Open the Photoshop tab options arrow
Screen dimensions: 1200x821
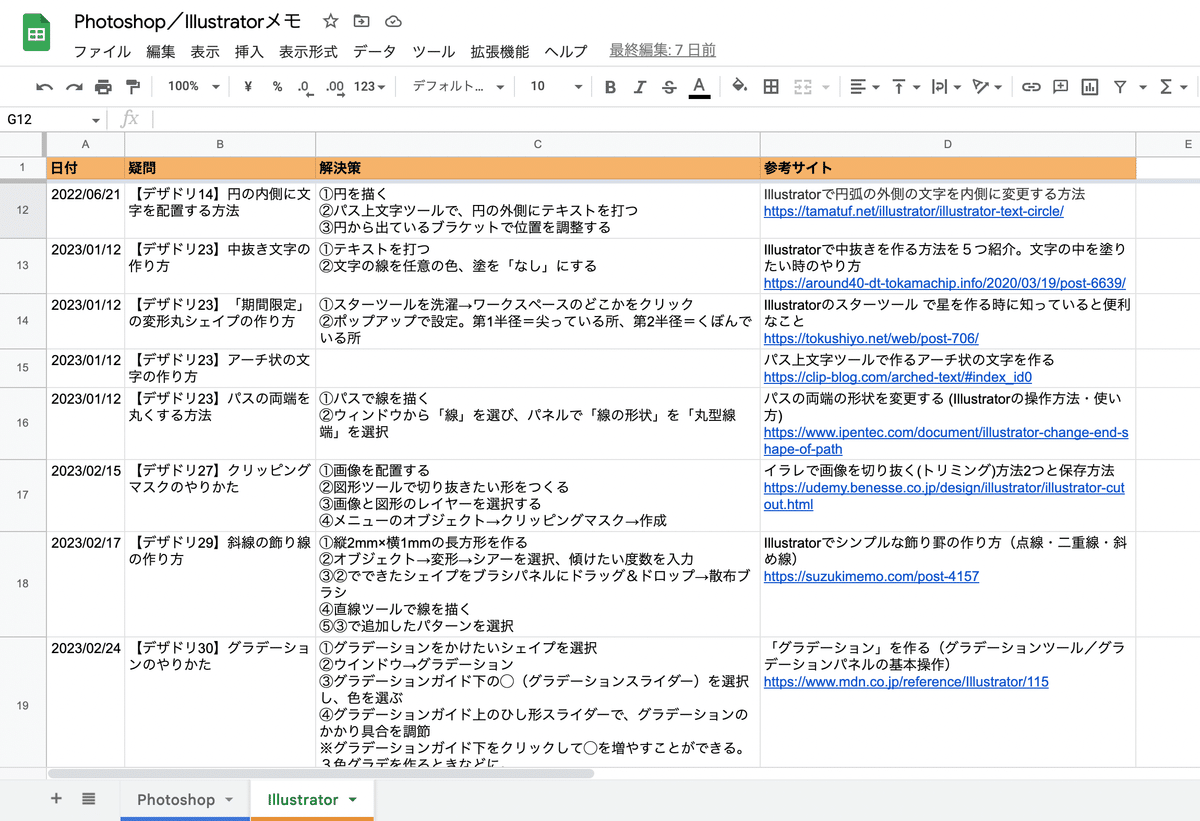pos(228,800)
